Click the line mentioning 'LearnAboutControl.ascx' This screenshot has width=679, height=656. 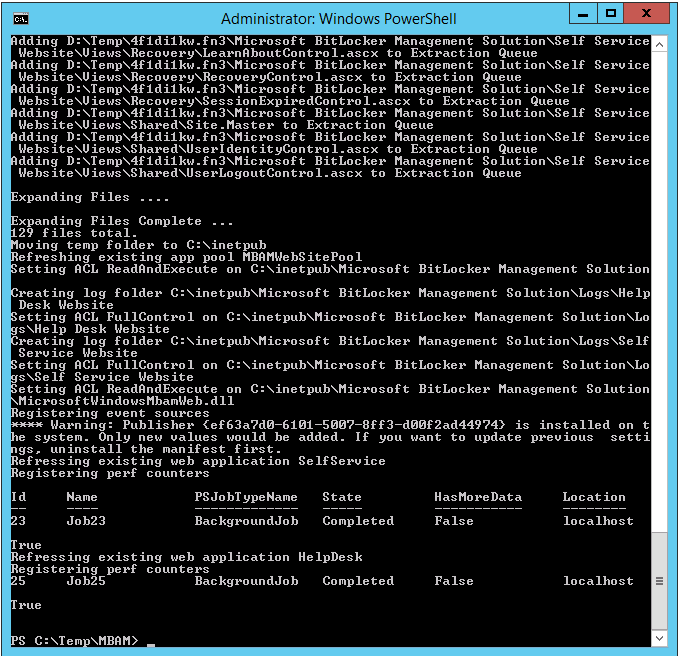(278, 53)
